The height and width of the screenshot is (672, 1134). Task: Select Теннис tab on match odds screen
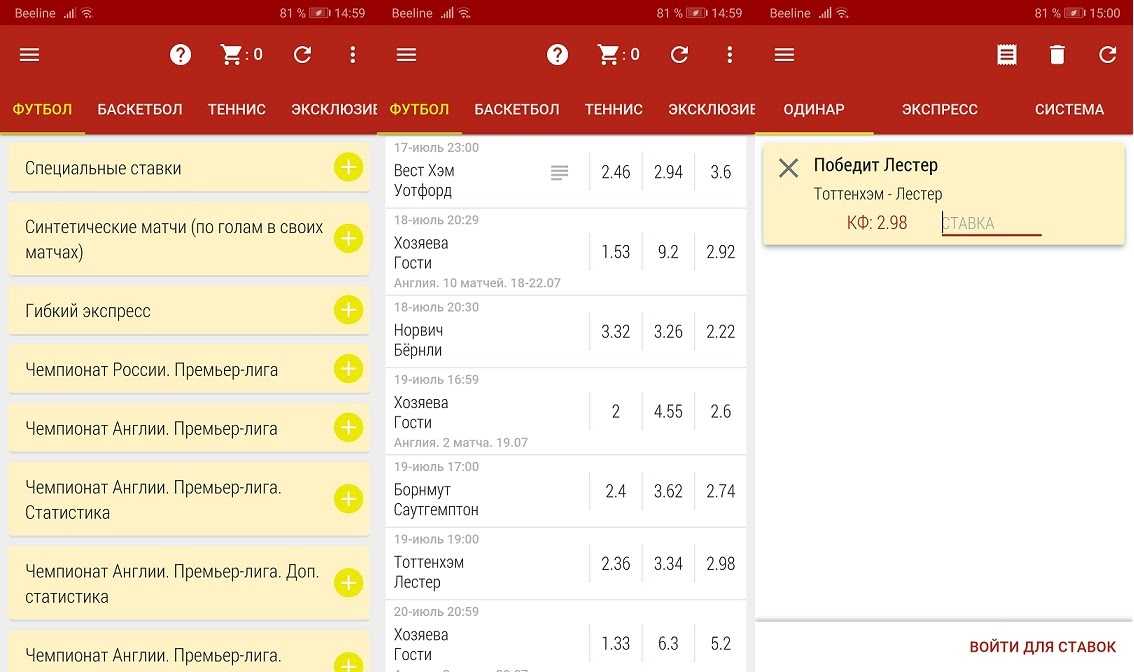613,109
